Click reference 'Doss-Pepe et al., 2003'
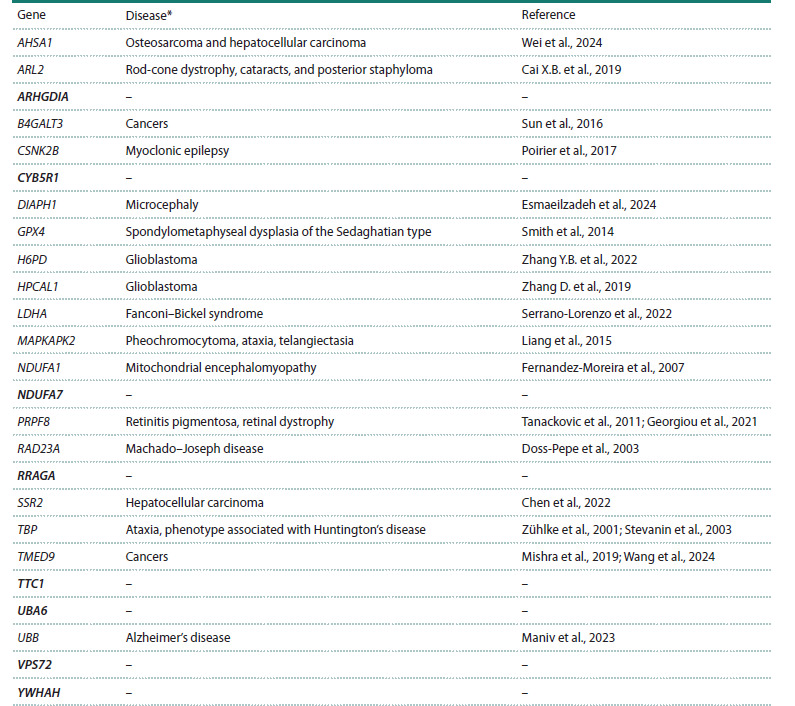 tap(580, 449)
